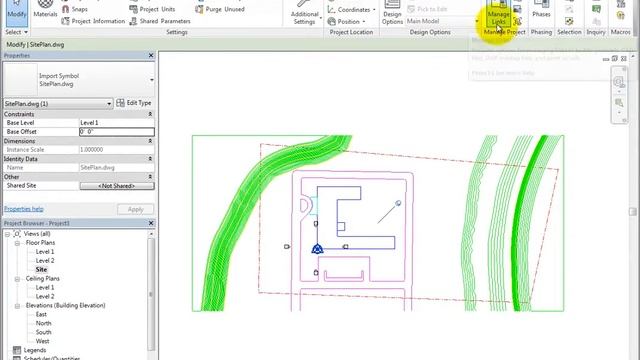
Task: Open the navigation wheel in view
Action: (x=619, y=82)
